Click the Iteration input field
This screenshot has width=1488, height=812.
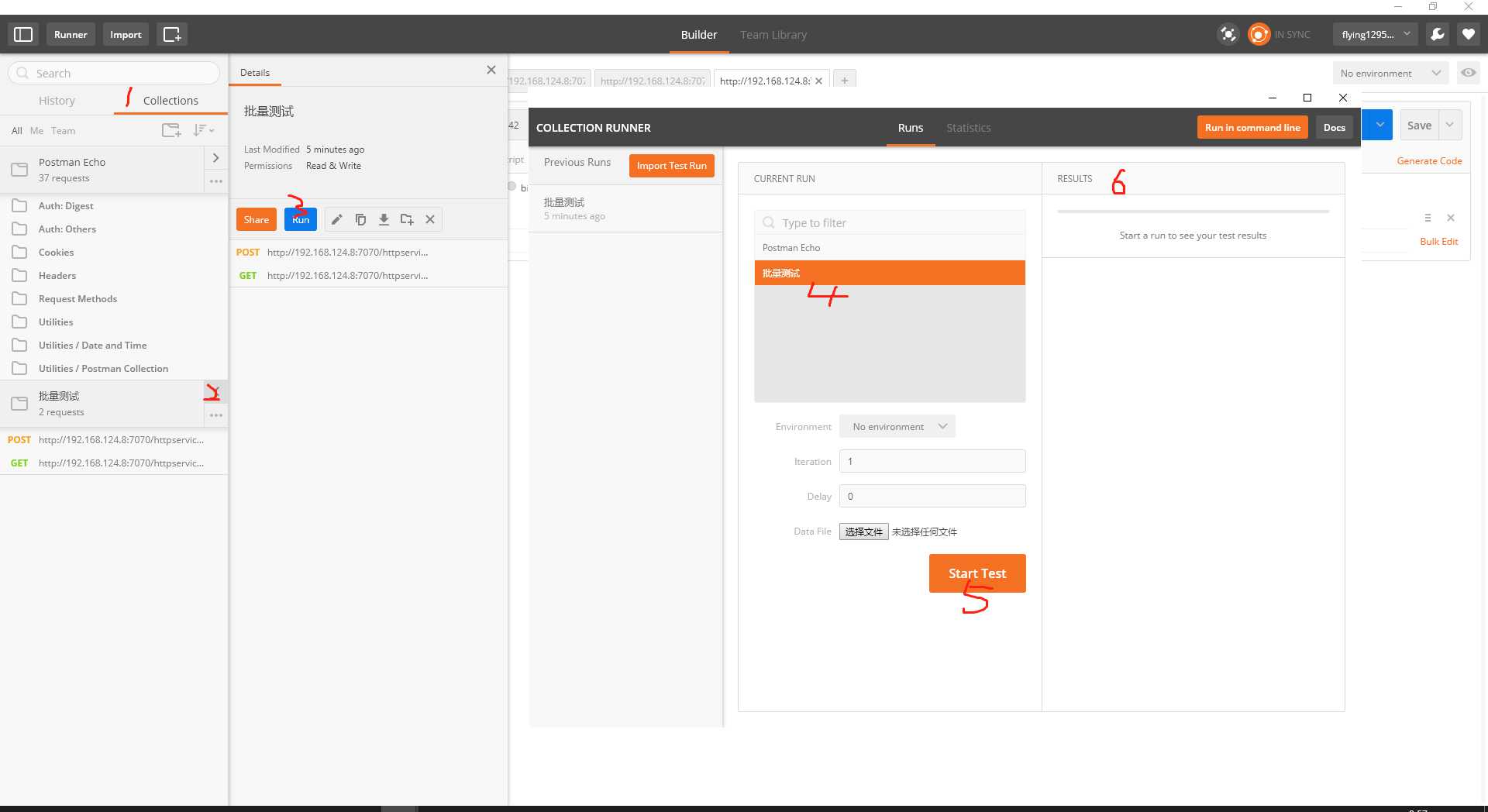click(932, 461)
